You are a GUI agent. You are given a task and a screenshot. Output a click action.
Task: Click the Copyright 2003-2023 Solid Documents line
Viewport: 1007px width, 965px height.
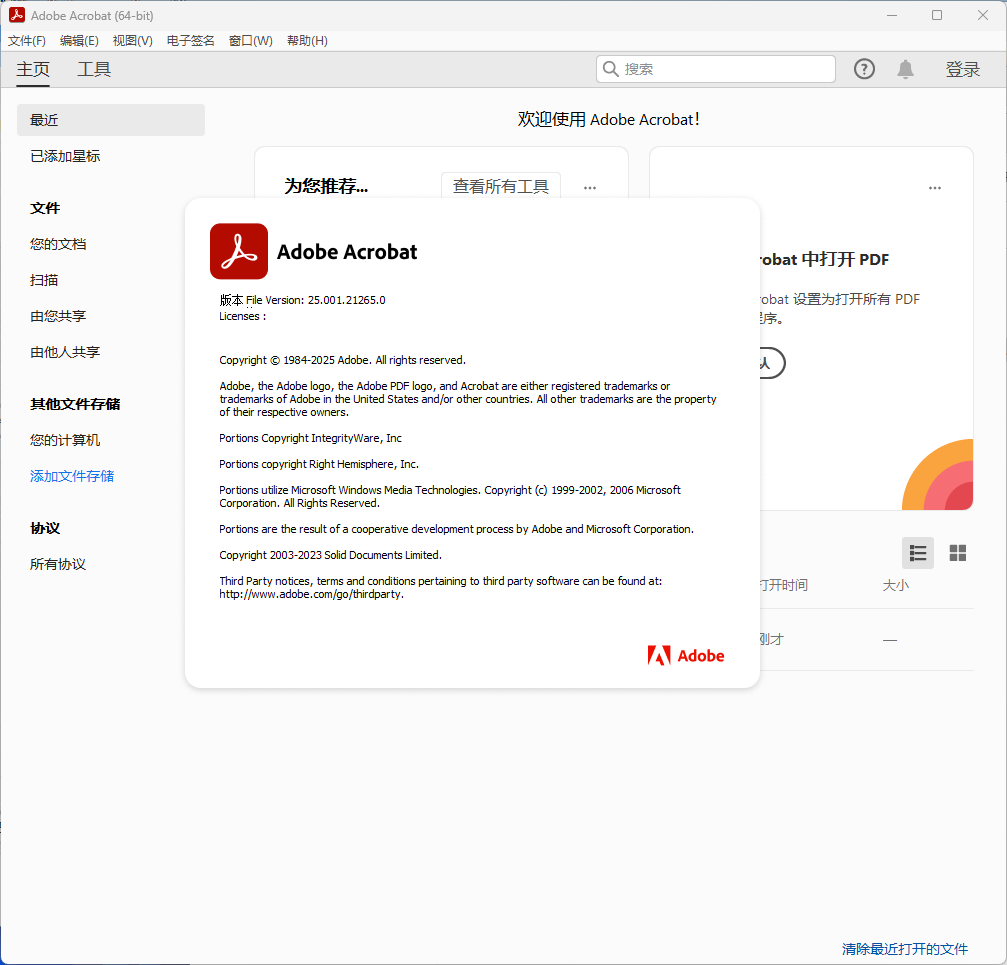click(x=330, y=555)
